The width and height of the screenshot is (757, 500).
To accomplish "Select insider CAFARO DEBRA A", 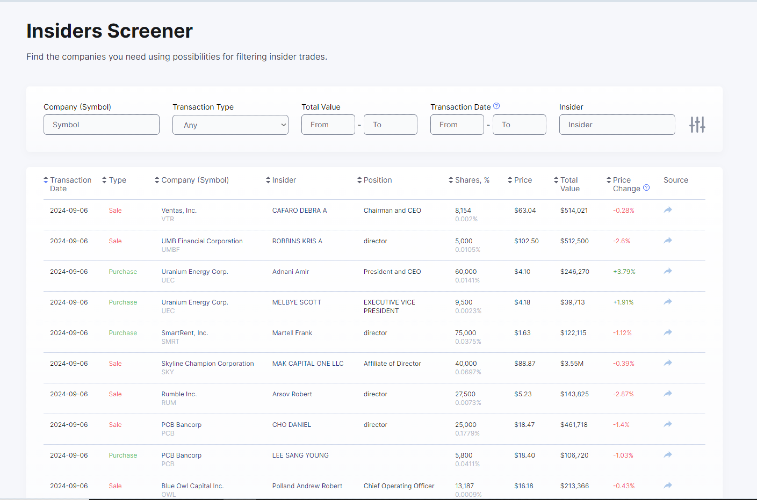I will tap(299, 210).
